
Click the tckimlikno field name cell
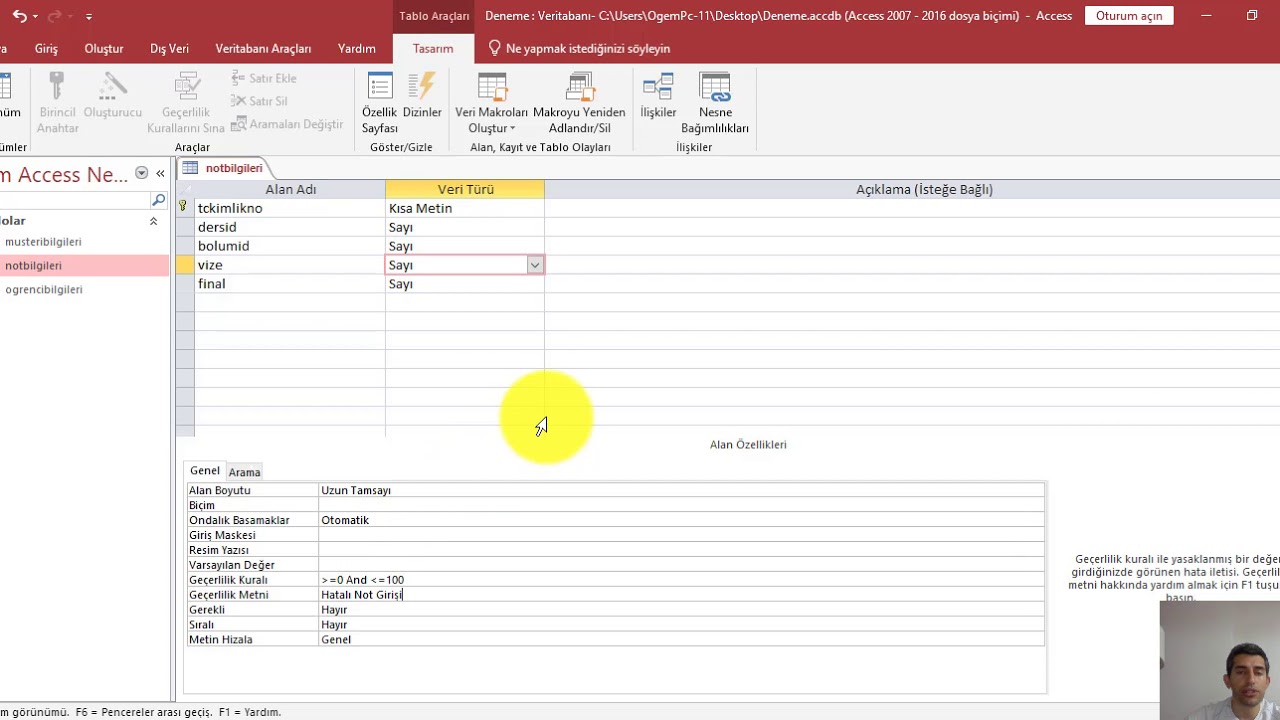(x=290, y=208)
